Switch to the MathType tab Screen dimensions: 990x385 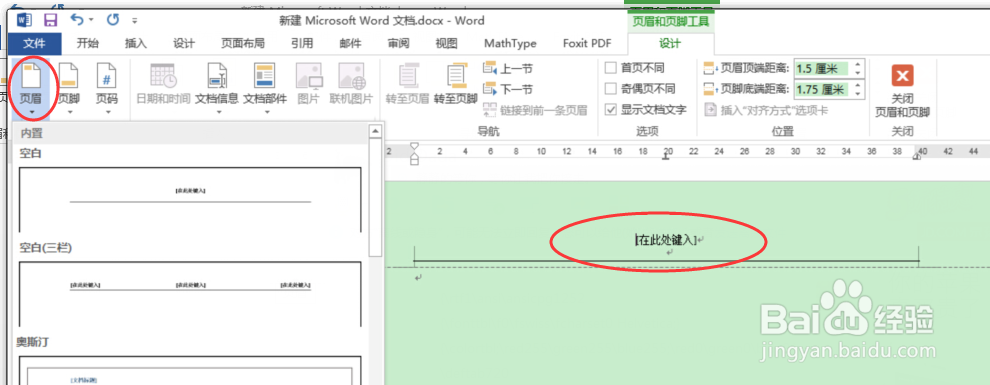pyautogui.click(x=510, y=43)
